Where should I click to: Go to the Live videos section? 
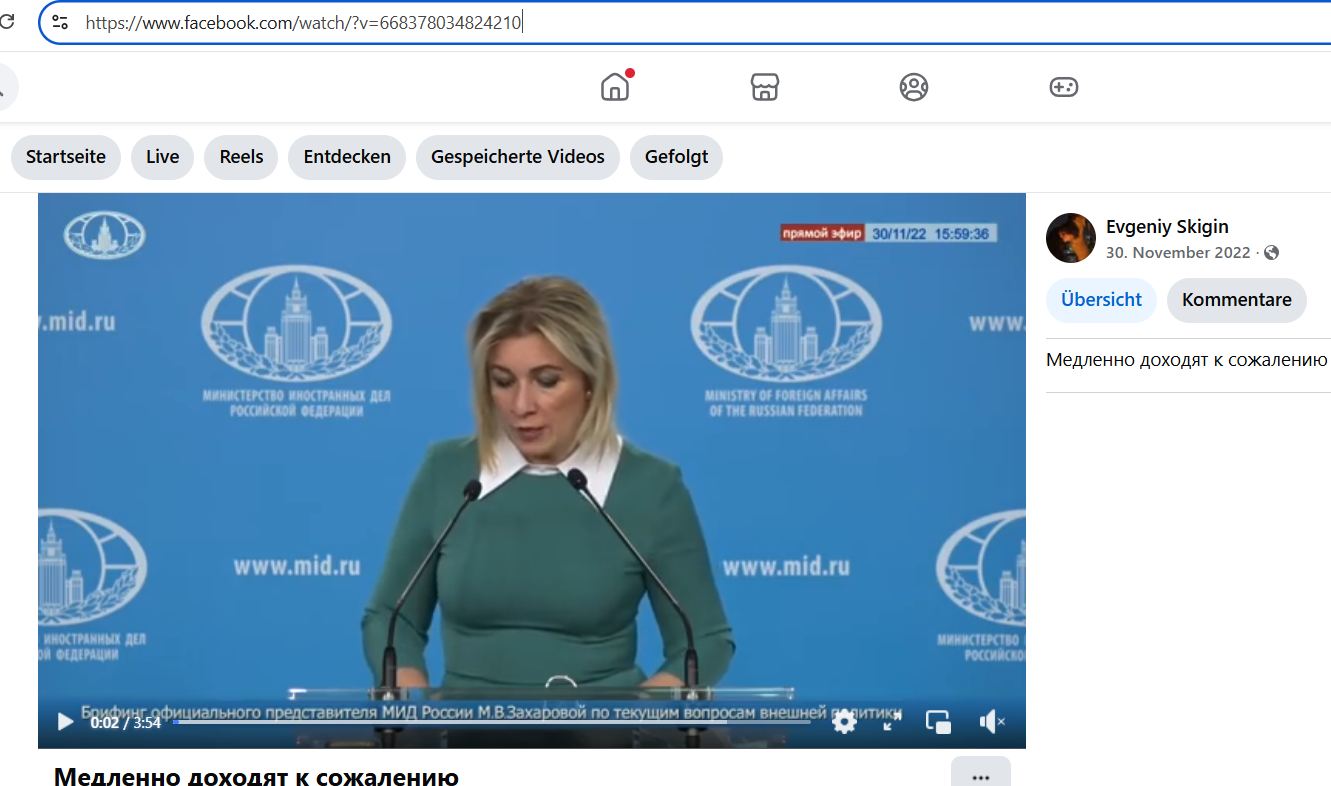coord(162,157)
